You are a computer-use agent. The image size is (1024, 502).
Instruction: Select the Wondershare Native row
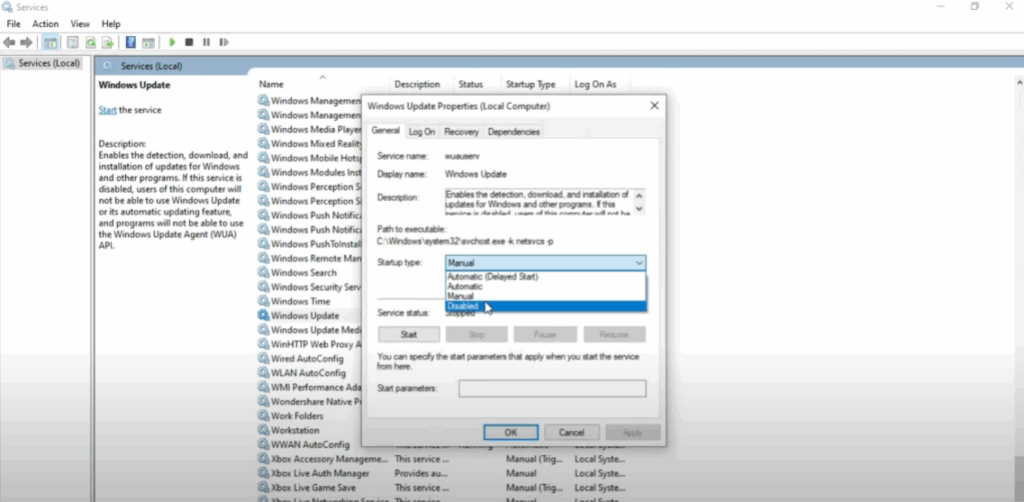[x=310, y=402]
